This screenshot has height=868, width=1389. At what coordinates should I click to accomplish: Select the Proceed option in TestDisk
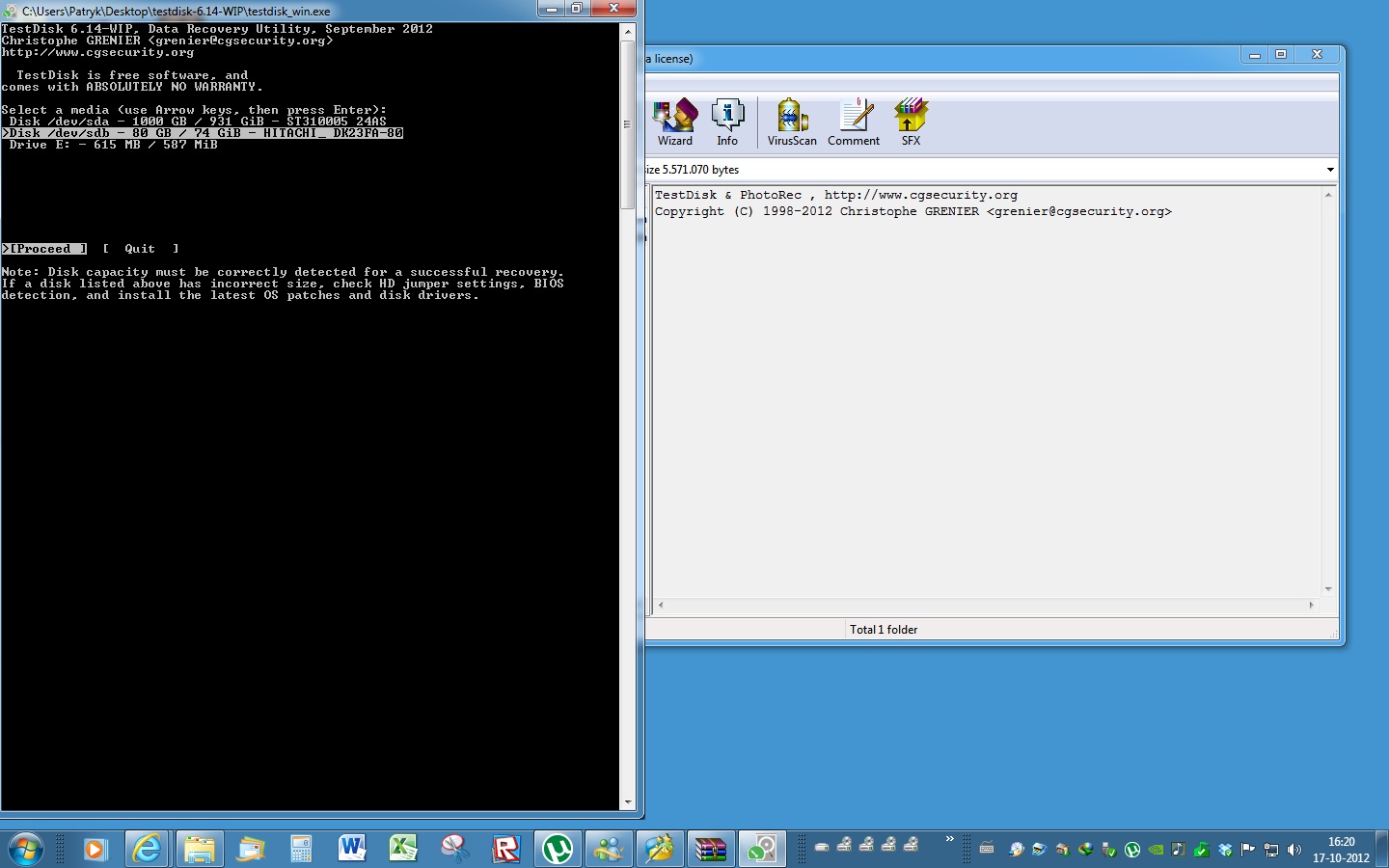[43, 249]
